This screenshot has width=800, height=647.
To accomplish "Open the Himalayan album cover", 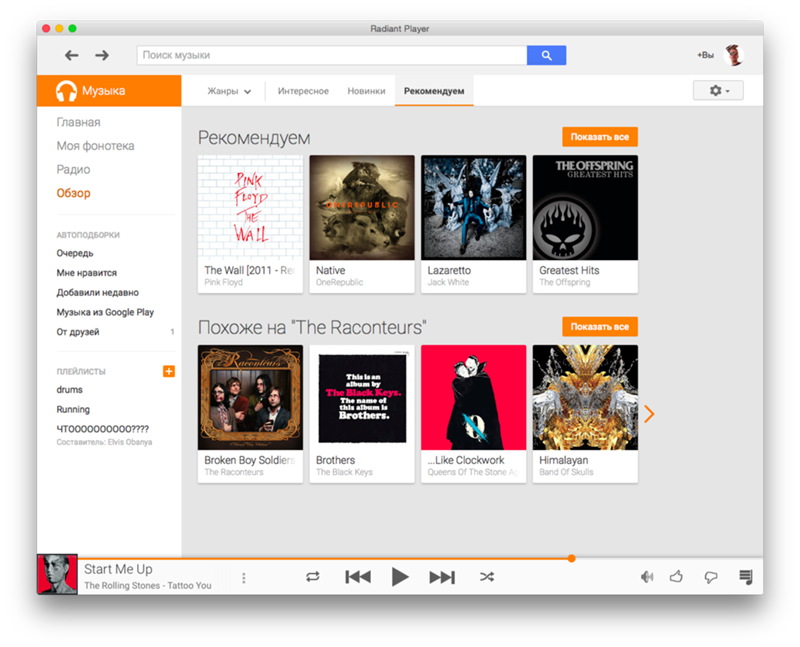I will coord(585,397).
